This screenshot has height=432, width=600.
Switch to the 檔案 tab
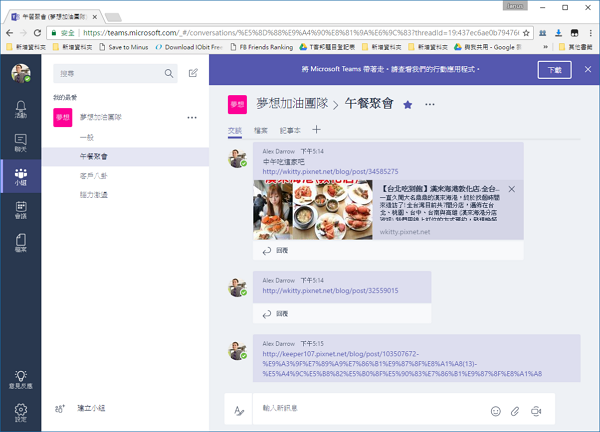(x=261, y=130)
